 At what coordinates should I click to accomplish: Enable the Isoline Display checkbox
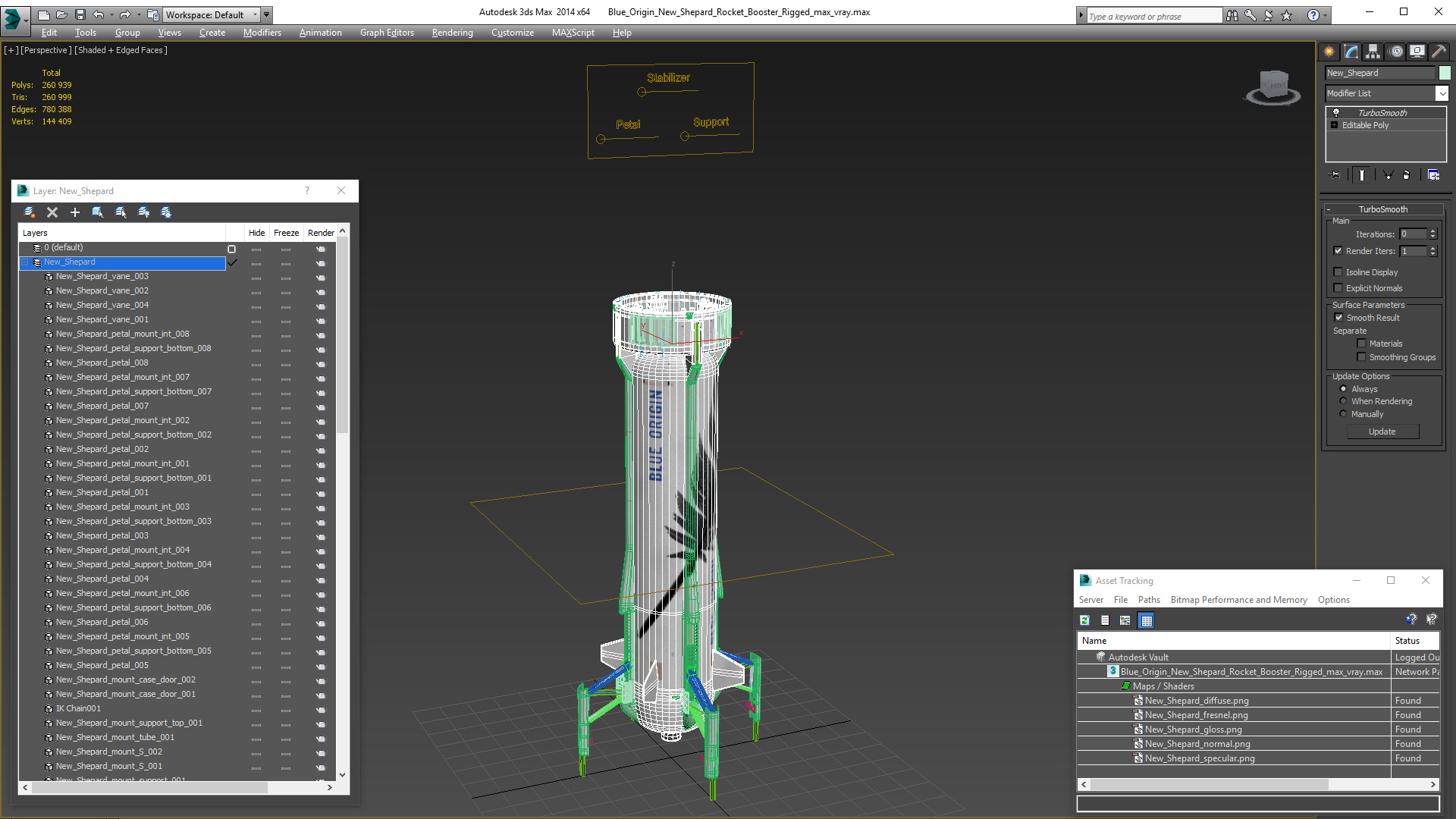tap(1338, 272)
